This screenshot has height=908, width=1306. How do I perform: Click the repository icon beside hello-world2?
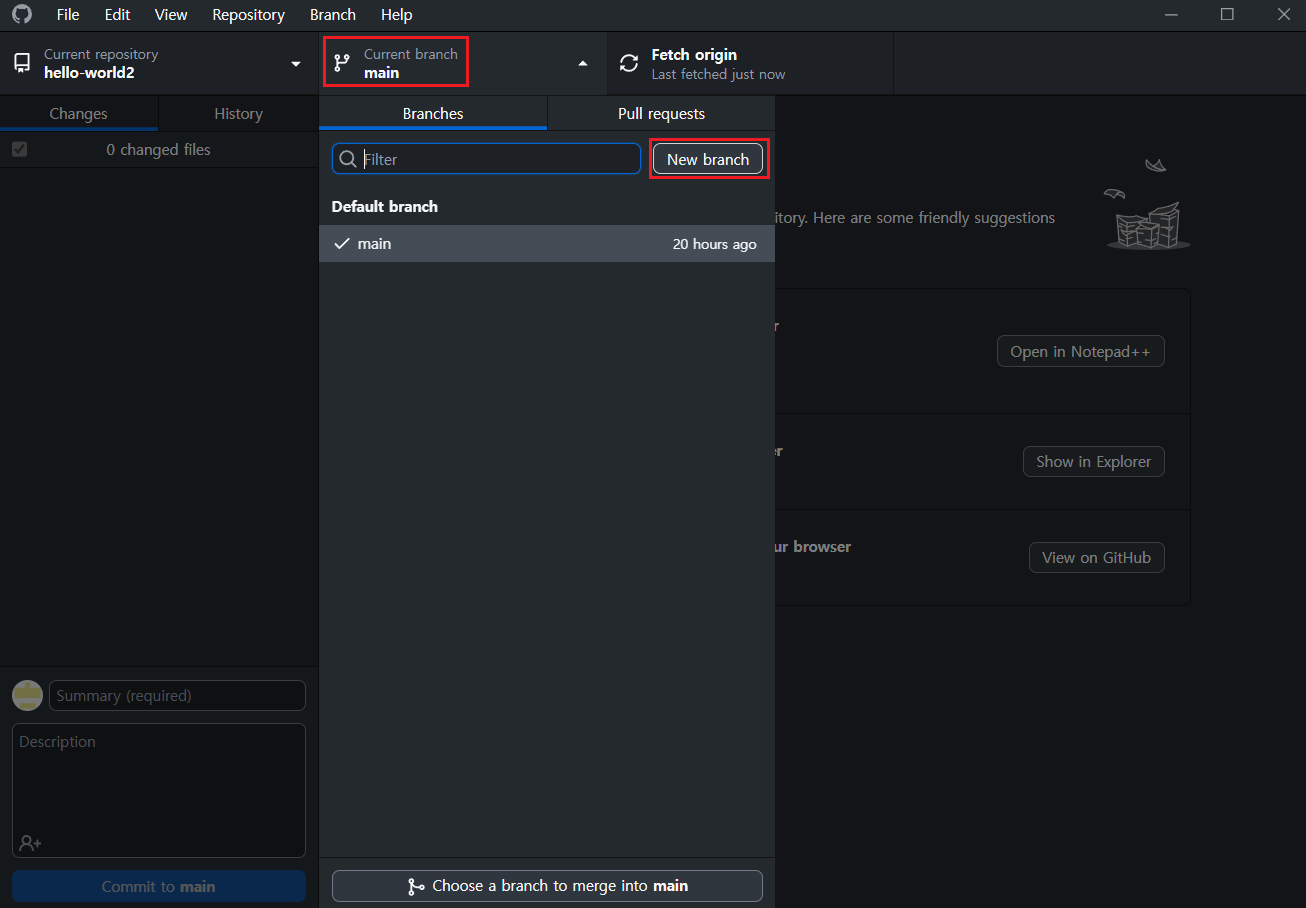[22, 64]
